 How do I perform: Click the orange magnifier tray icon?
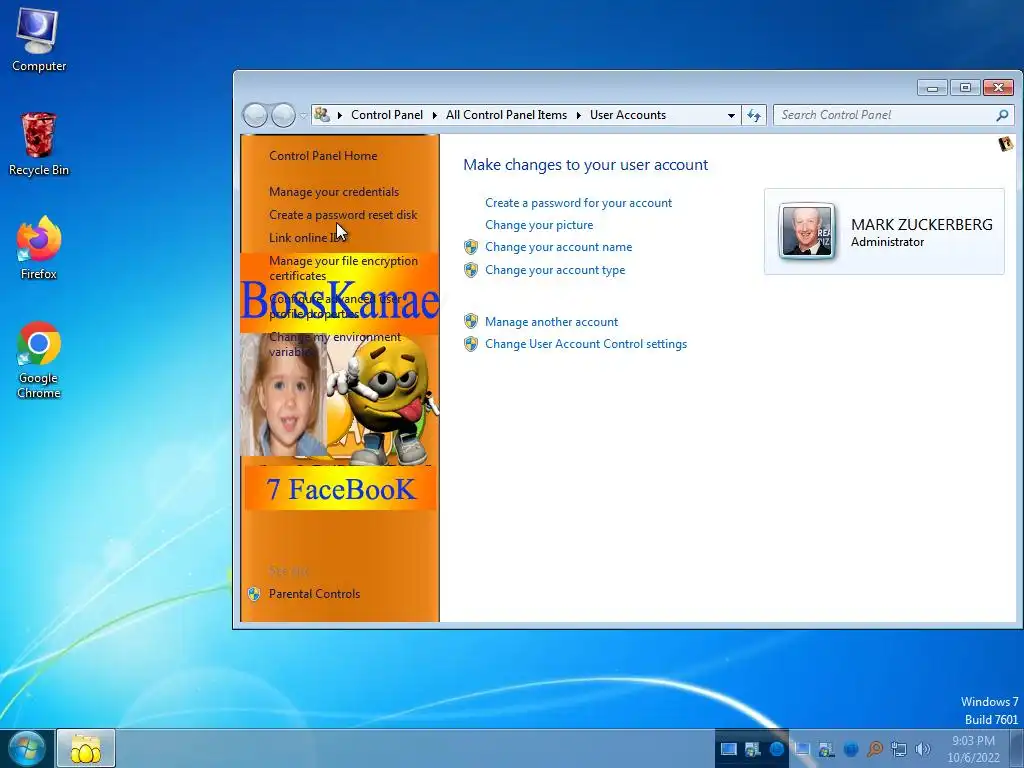[875, 749]
